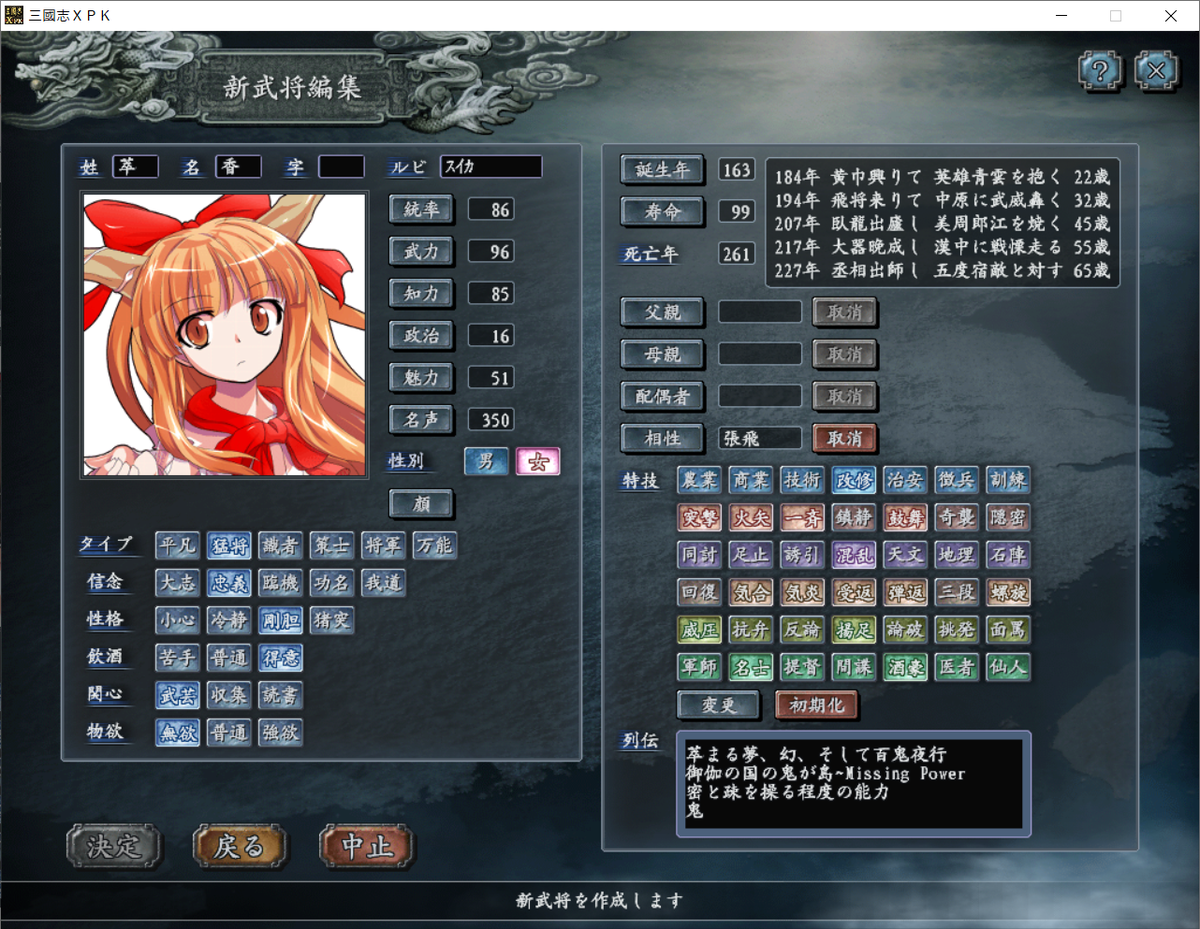The height and width of the screenshot is (929, 1200).
Task: Toggle the 揚足 skill
Action: [x=854, y=630]
